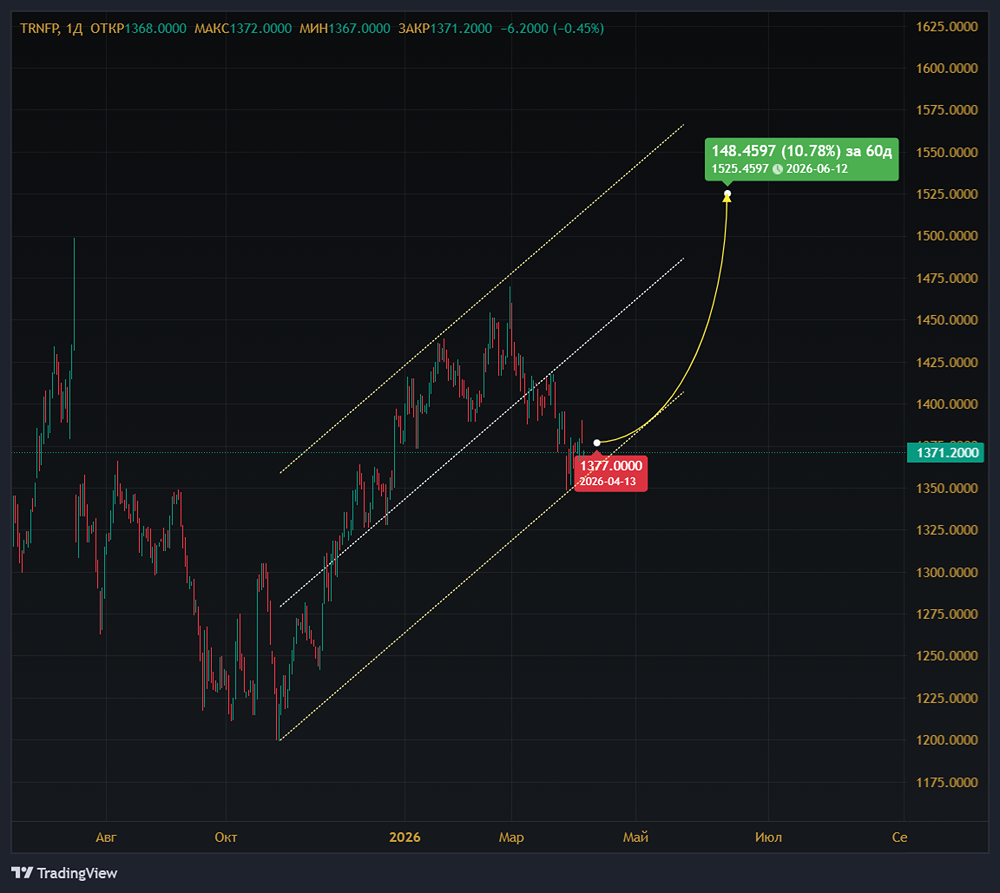This screenshot has width=1000, height=893.
Task: Click the Май time axis label
Action: click(636, 838)
